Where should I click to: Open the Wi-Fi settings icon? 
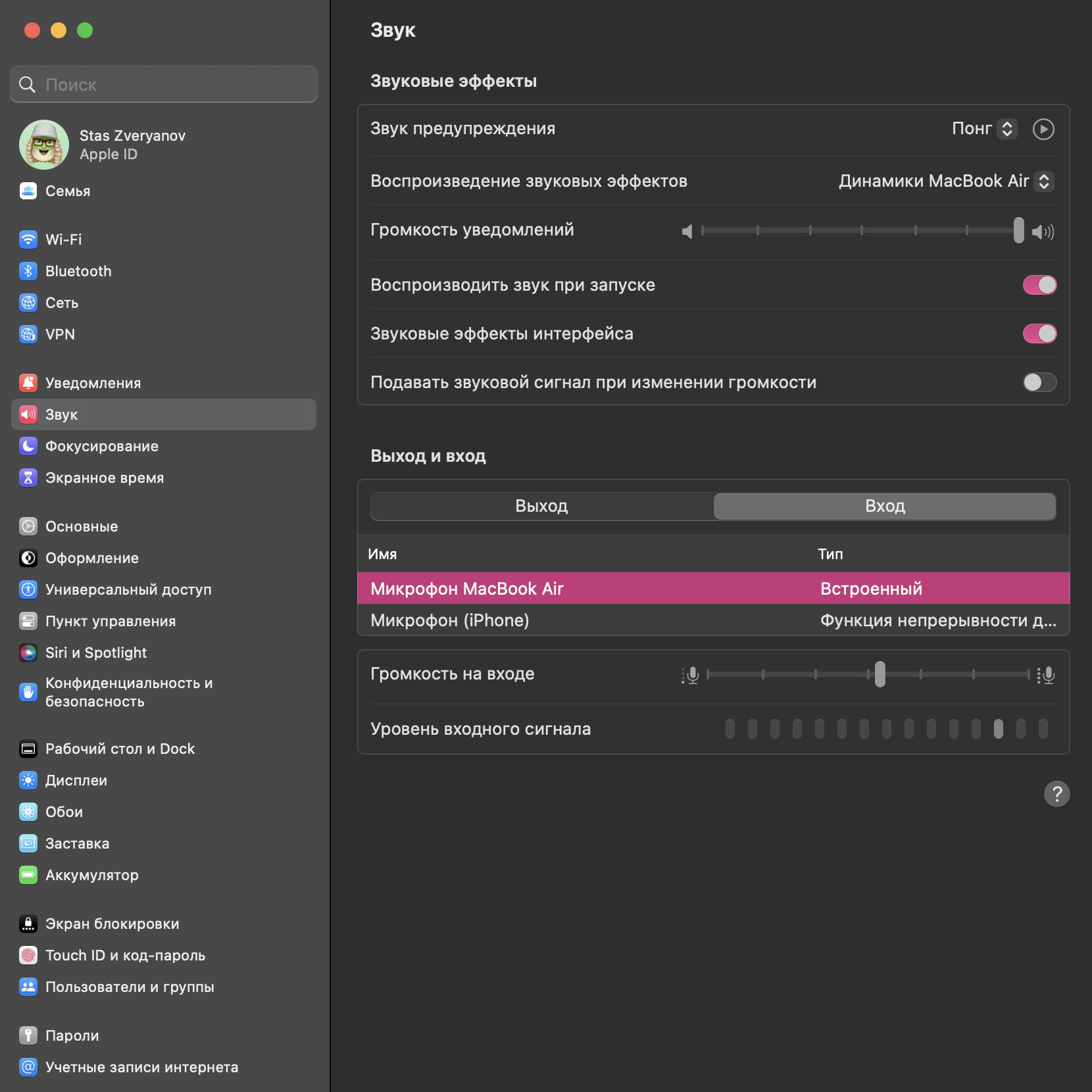(x=28, y=239)
